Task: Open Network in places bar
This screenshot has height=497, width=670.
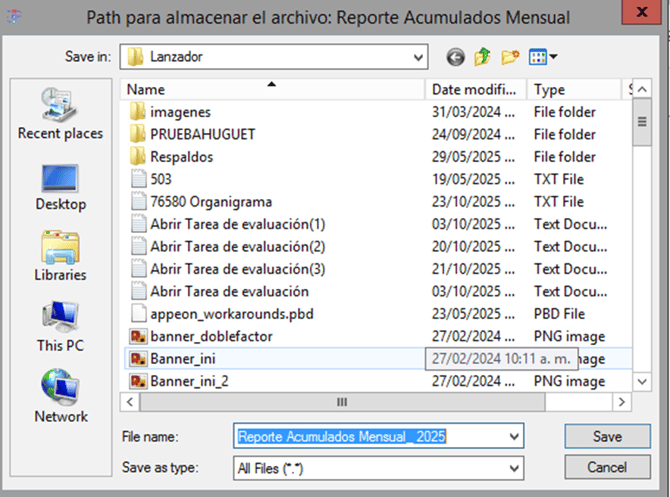Action: 60,397
